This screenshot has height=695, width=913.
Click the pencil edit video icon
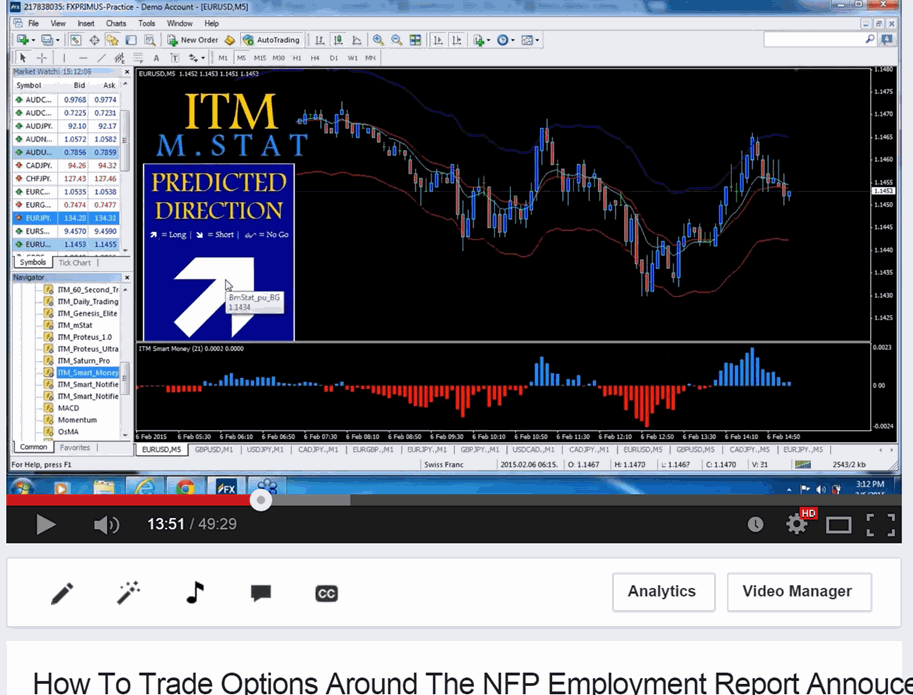(x=62, y=593)
